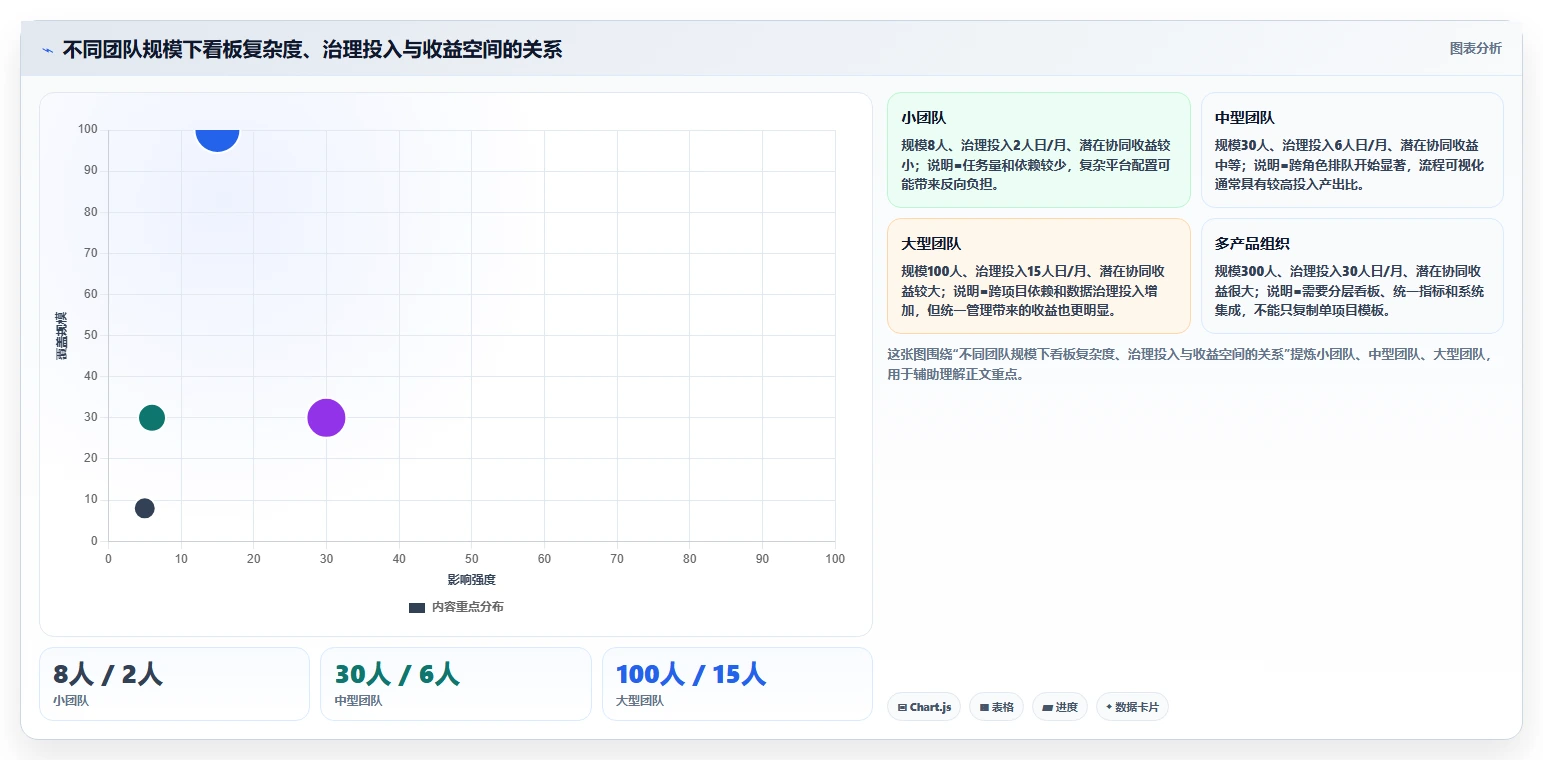The image size is (1543, 760).
Task: Click the 表格 tag chip
Action: [996, 707]
